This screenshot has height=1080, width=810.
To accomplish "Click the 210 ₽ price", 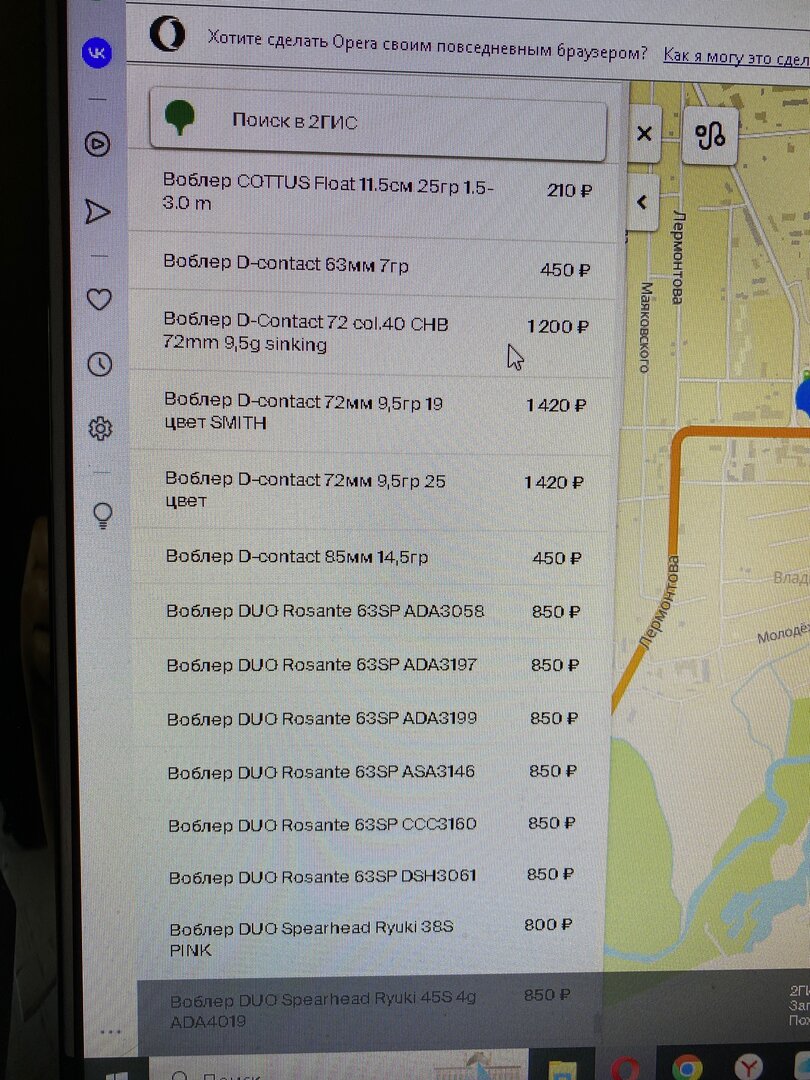I will click(x=570, y=190).
